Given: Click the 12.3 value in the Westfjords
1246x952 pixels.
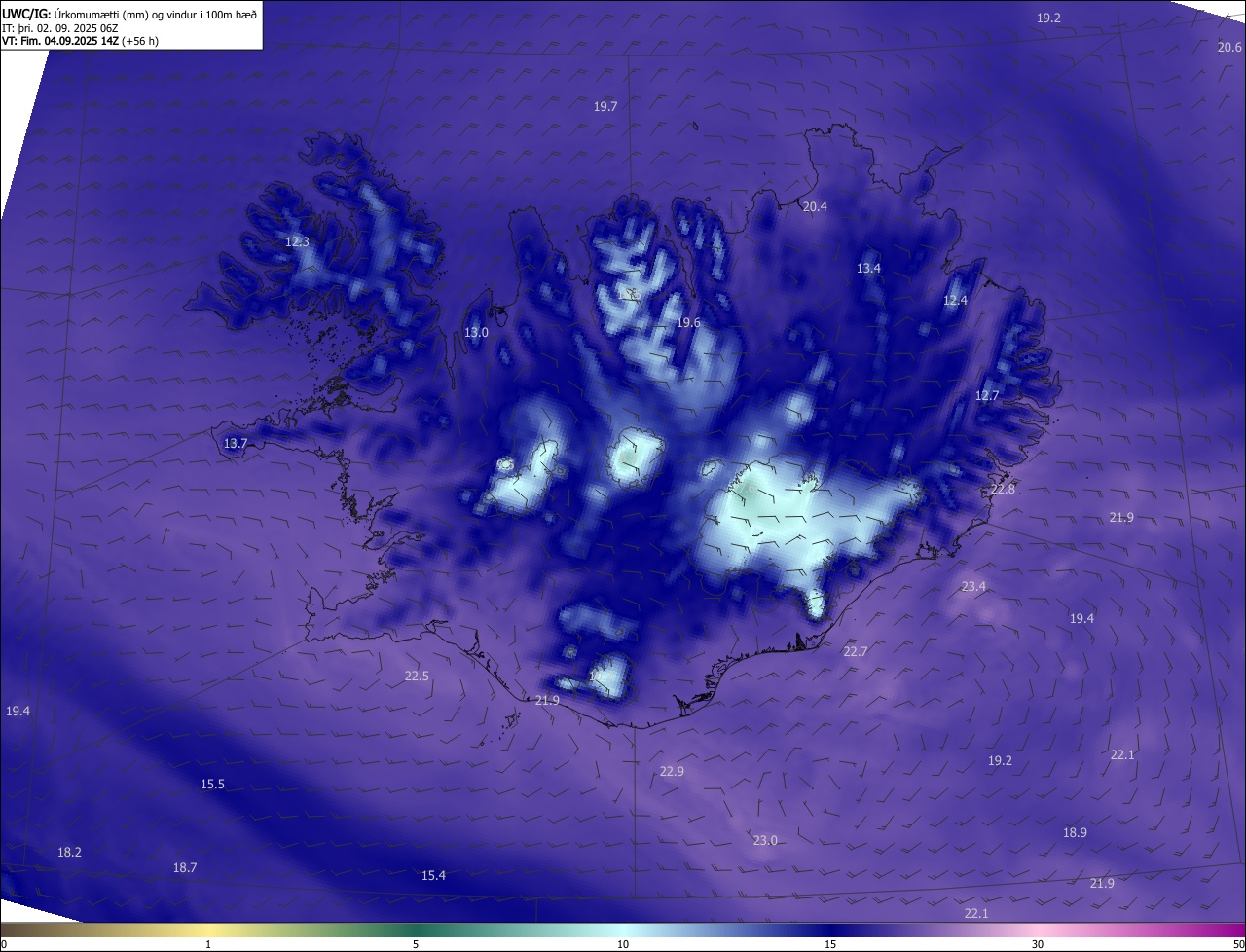Looking at the screenshot, I should point(297,241).
